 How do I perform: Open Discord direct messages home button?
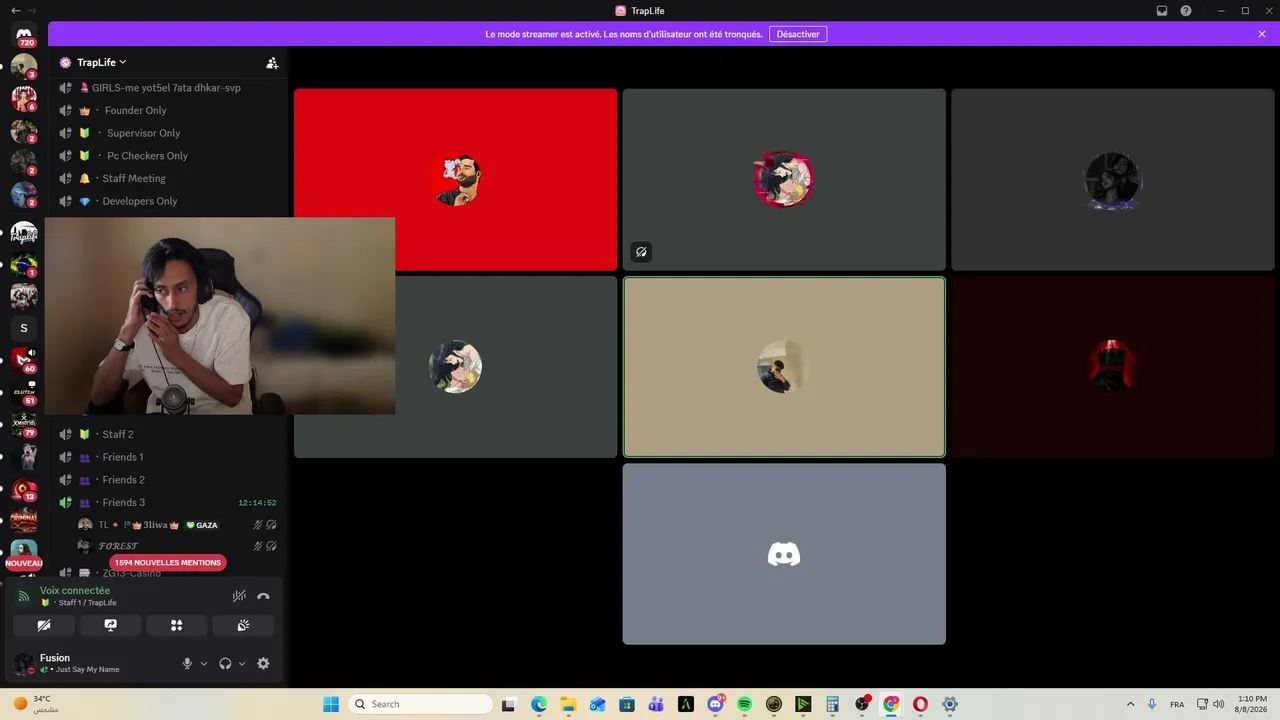(x=24, y=36)
